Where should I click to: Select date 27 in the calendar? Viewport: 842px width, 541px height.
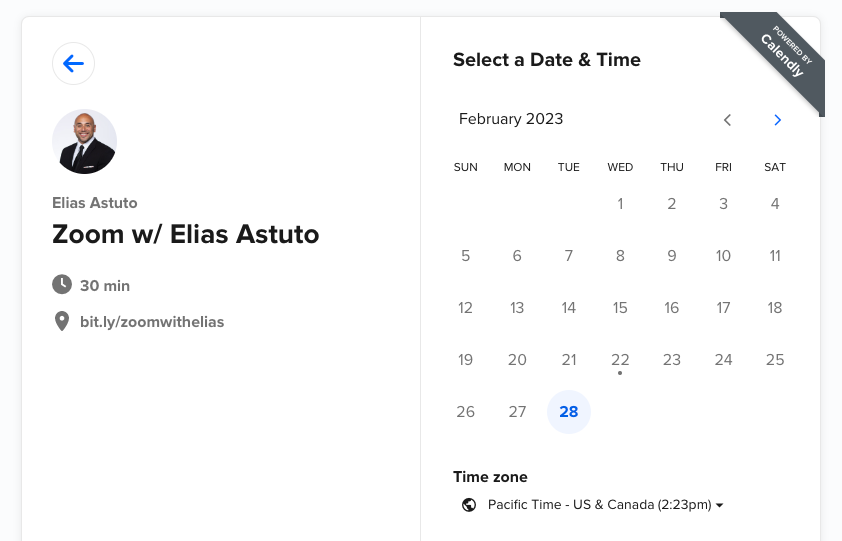coord(517,412)
